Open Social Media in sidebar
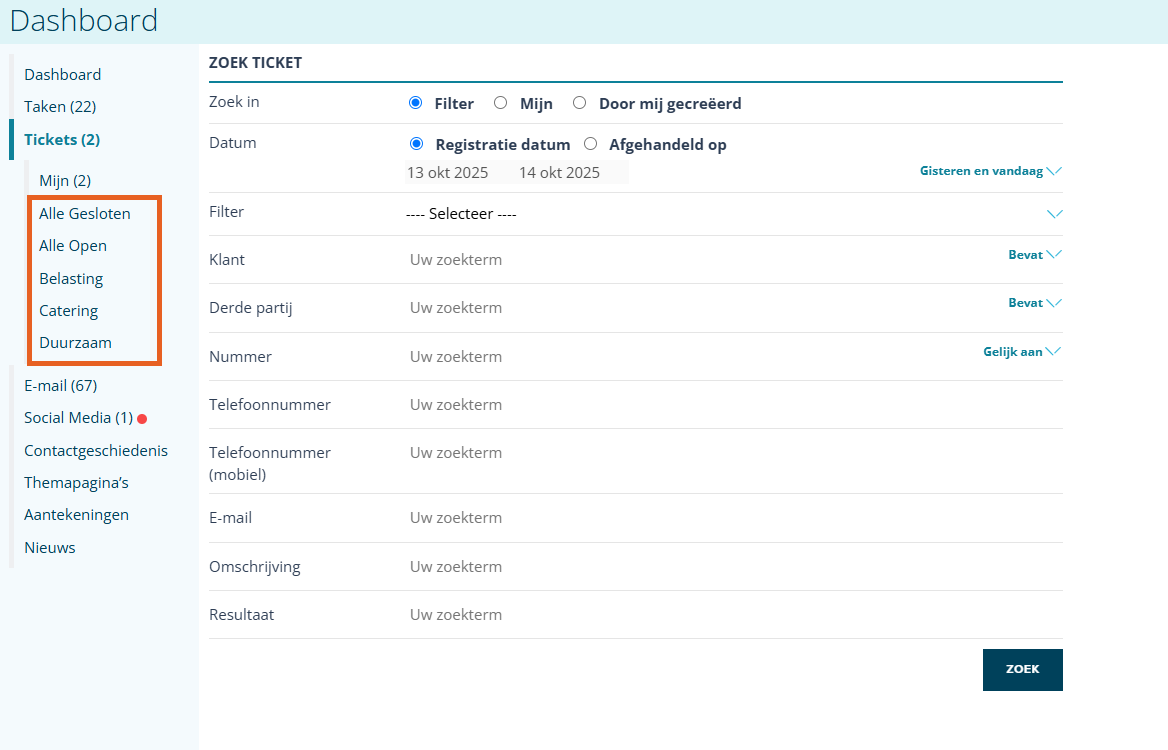Screen dimensions: 1168x750 [78, 418]
